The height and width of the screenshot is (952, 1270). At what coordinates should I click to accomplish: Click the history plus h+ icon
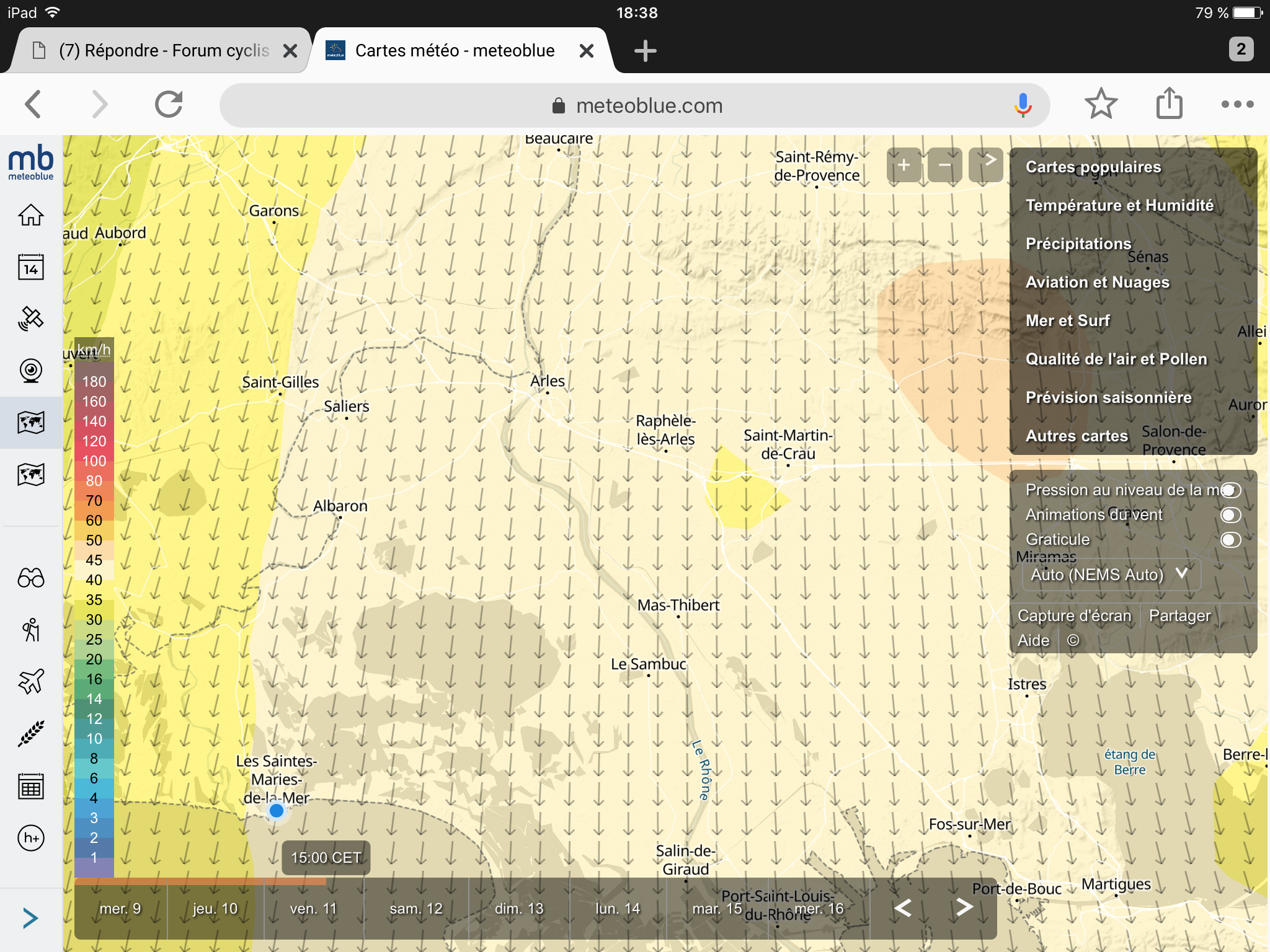tap(30, 838)
